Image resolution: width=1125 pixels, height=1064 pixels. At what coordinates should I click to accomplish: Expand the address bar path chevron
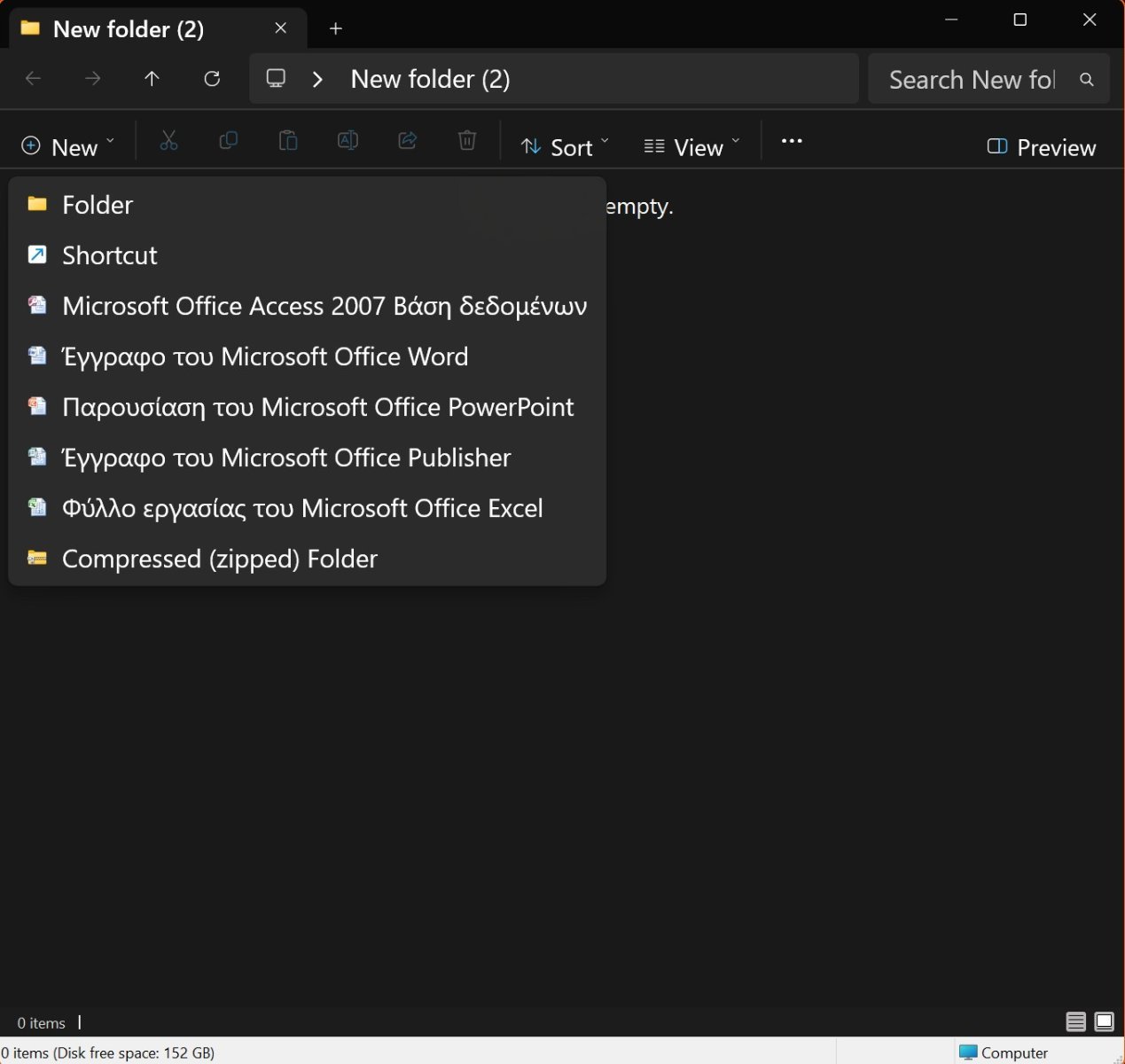(318, 79)
